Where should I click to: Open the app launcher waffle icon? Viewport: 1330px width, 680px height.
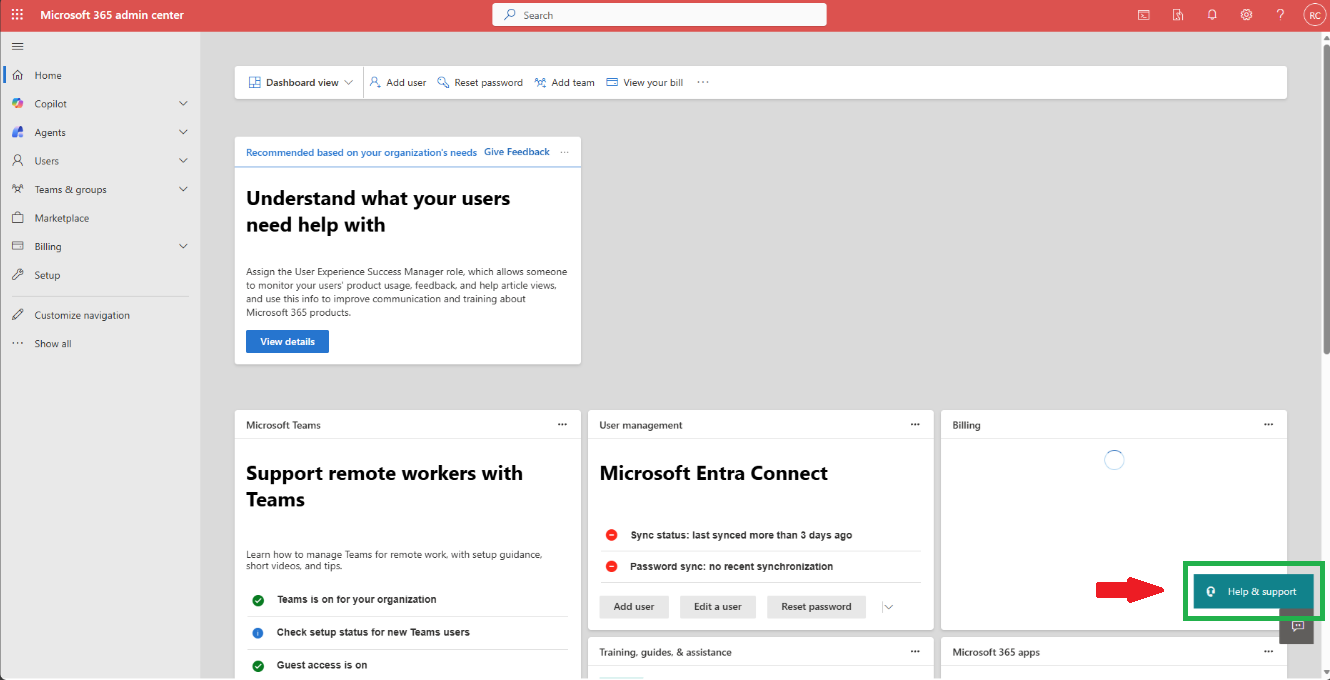click(x=17, y=15)
